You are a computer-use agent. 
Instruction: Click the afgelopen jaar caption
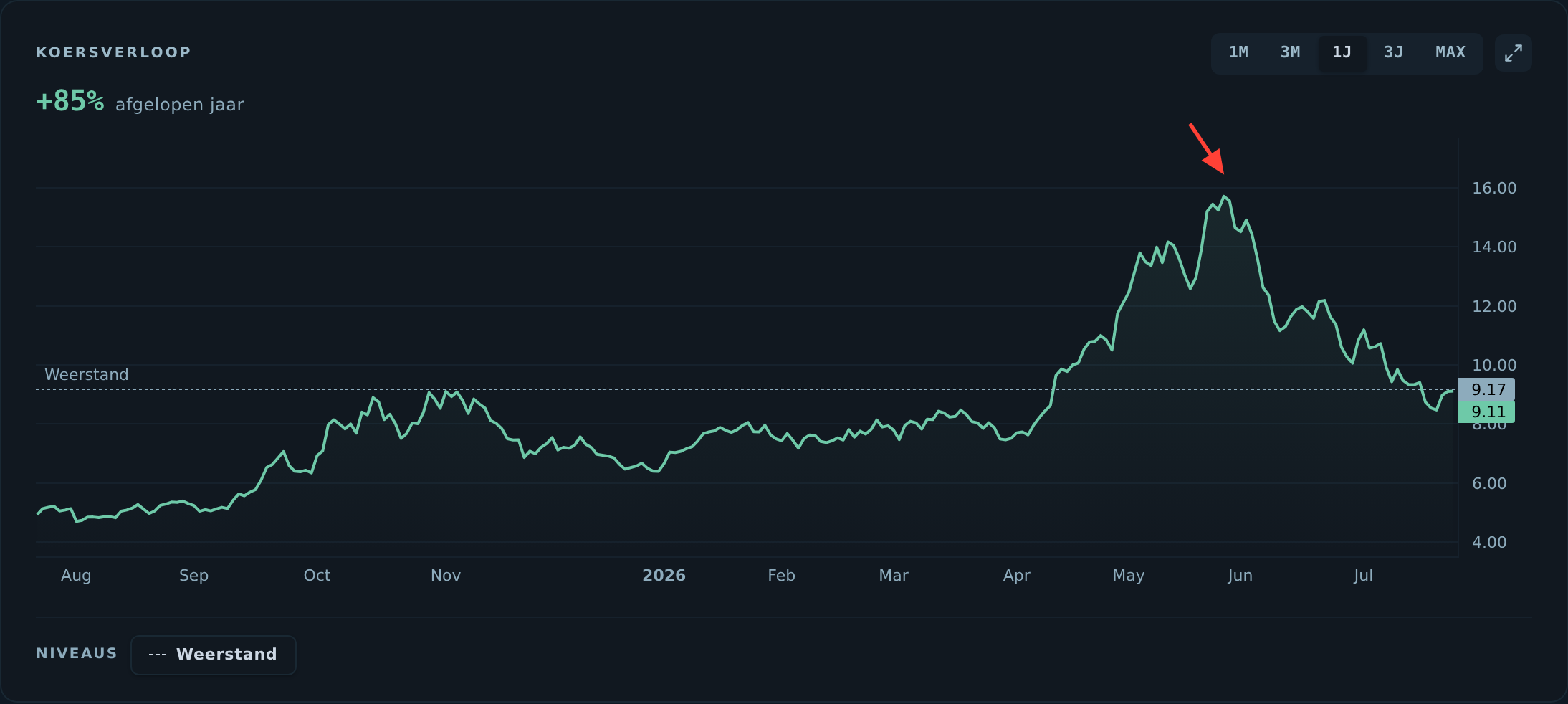179,105
